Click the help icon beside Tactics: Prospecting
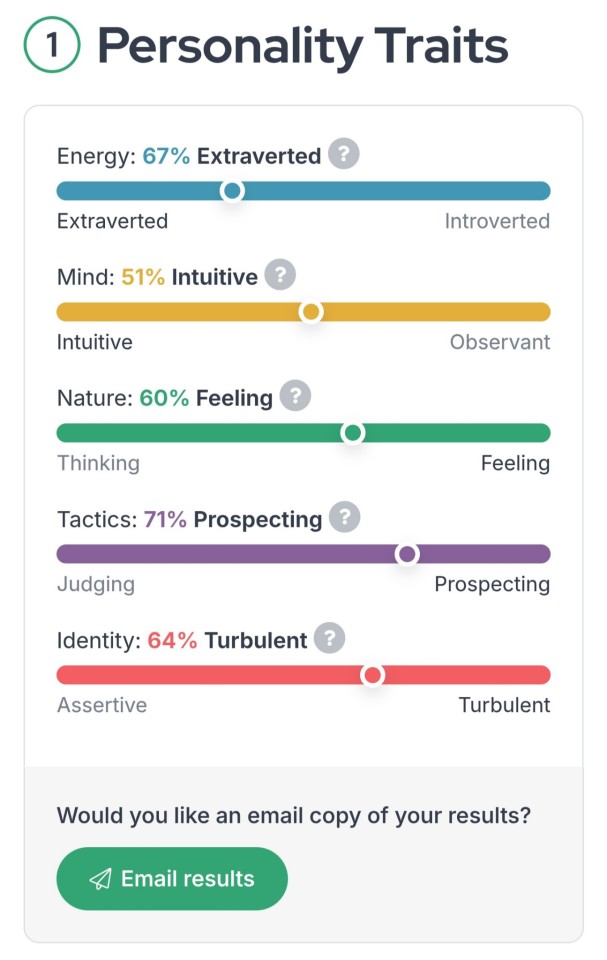The image size is (607, 960). (344, 518)
